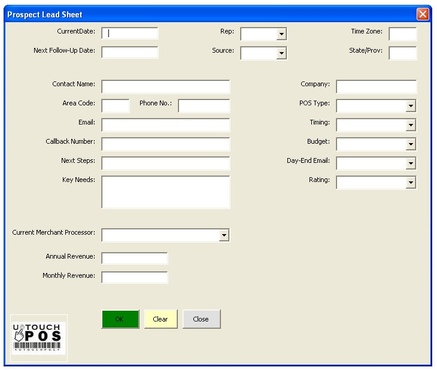Screen dimensions: 437x370
Task: Click the Next Steps field
Action: (x=166, y=163)
